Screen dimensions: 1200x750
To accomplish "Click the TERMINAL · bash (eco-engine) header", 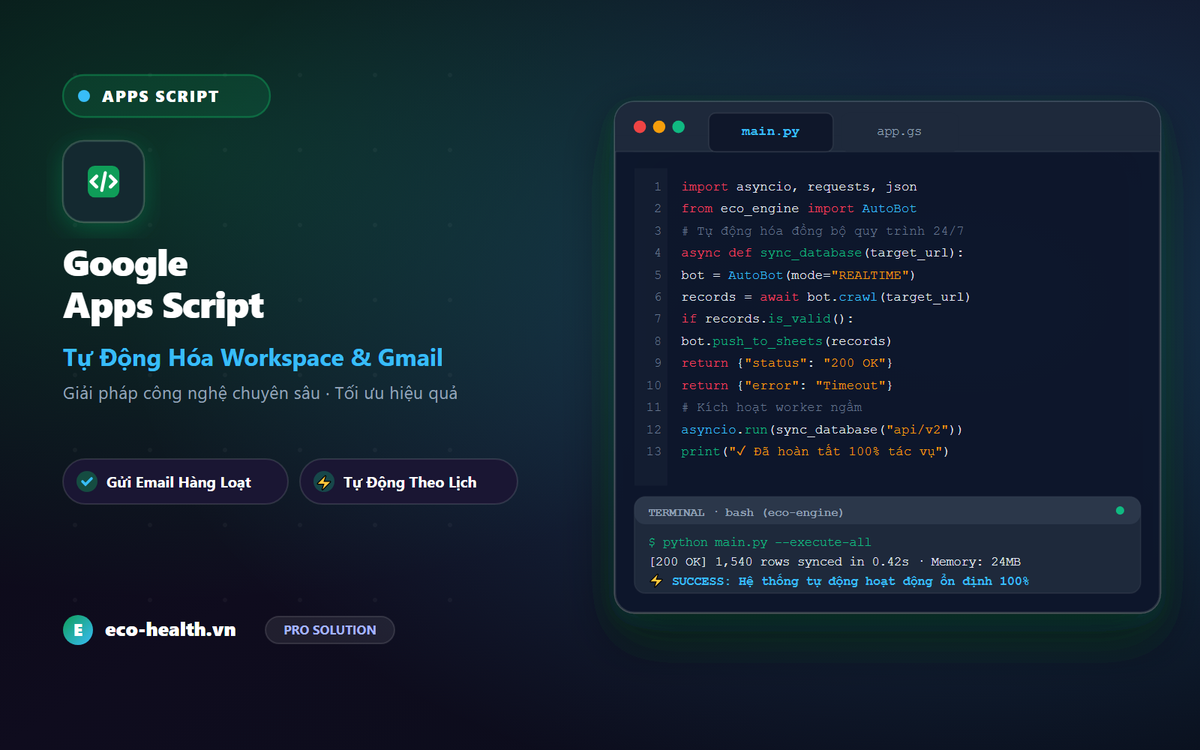I will 745,512.
